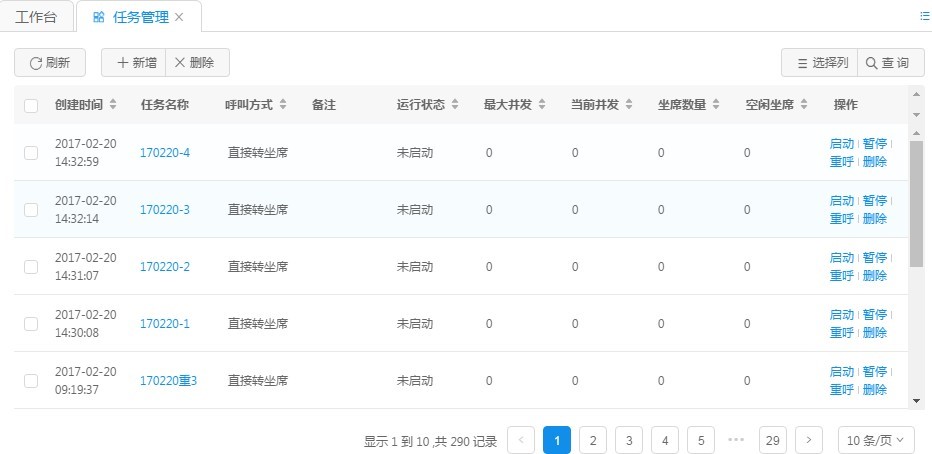Click the 删除 toolbar delete button
The height and width of the screenshot is (454, 932).
click(x=196, y=63)
